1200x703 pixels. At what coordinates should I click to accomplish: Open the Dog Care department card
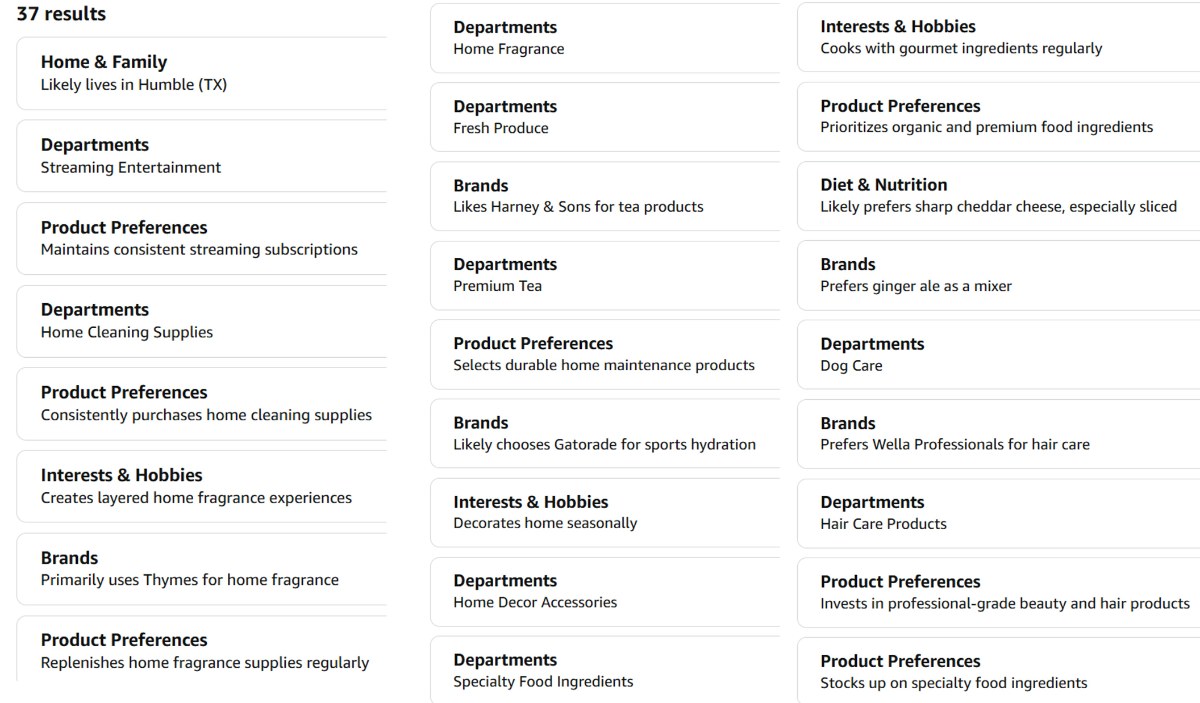[999, 354]
